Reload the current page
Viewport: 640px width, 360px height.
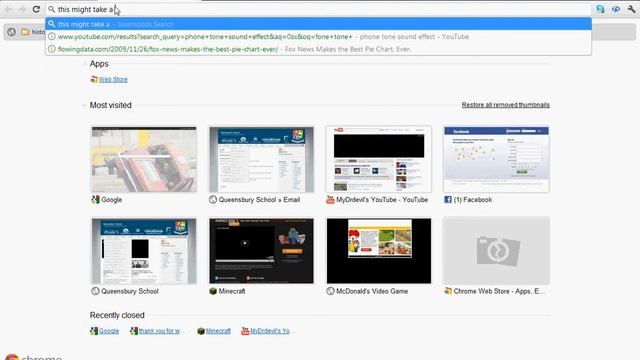coord(36,9)
